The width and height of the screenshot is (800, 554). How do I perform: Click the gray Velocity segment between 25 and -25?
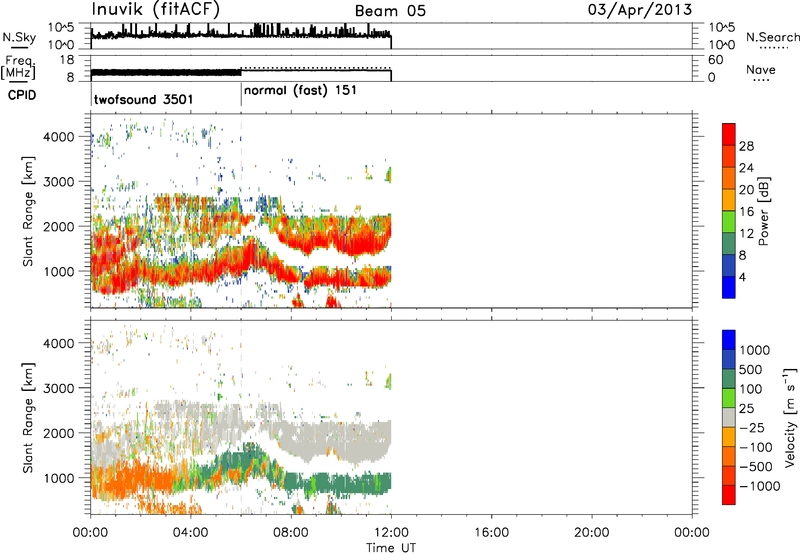coord(729,417)
